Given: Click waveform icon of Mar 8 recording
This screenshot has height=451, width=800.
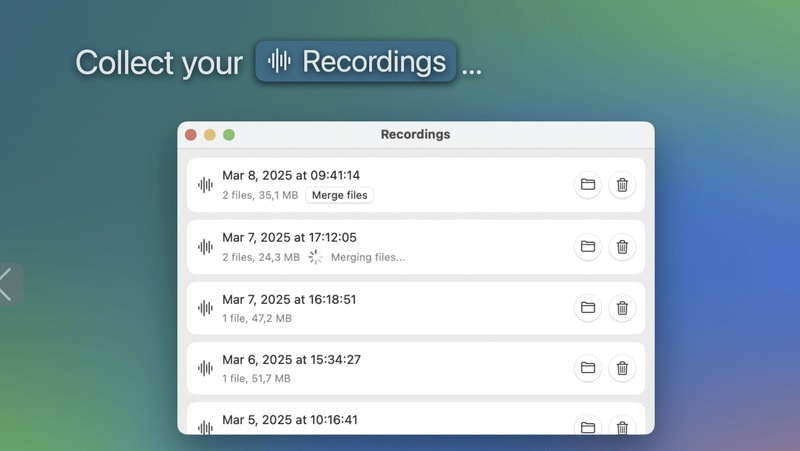Looking at the screenshot, I should click(205, 185).
